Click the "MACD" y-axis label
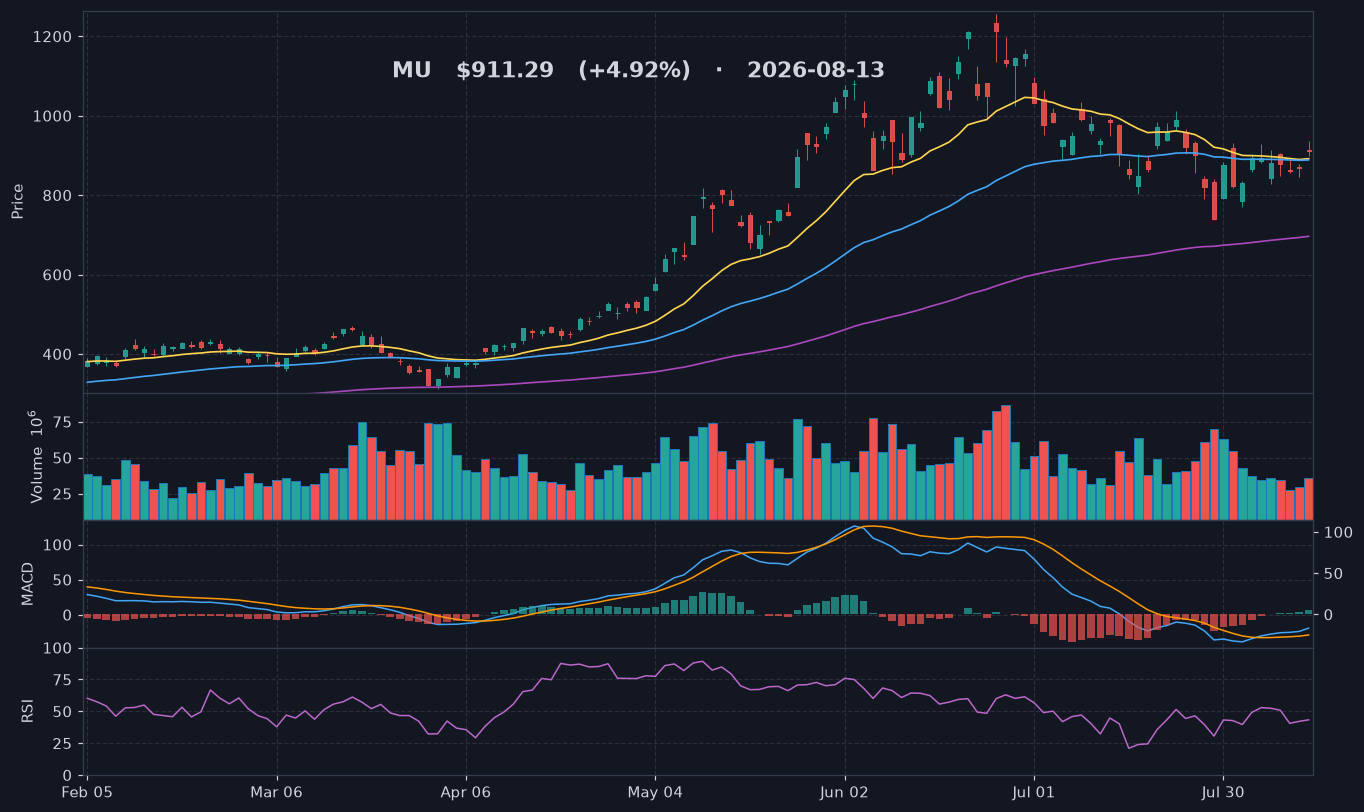Image resolution: width=1364 pixels, height=812 pixels. pos(28,583)
